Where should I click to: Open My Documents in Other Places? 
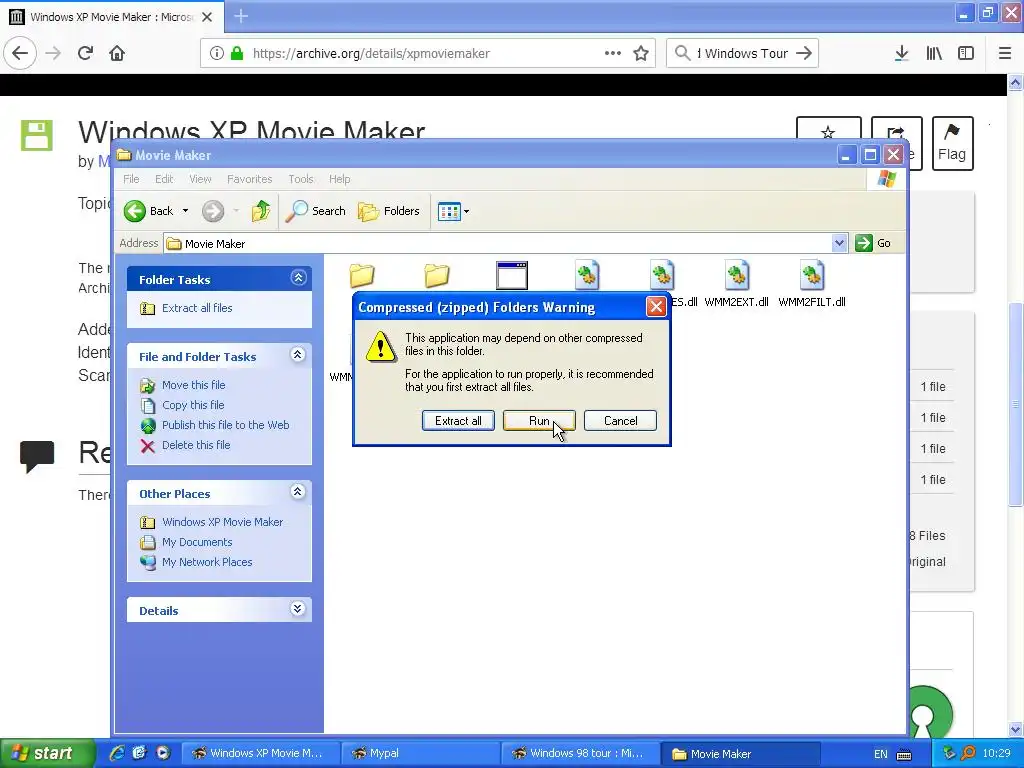click(197, 542)
